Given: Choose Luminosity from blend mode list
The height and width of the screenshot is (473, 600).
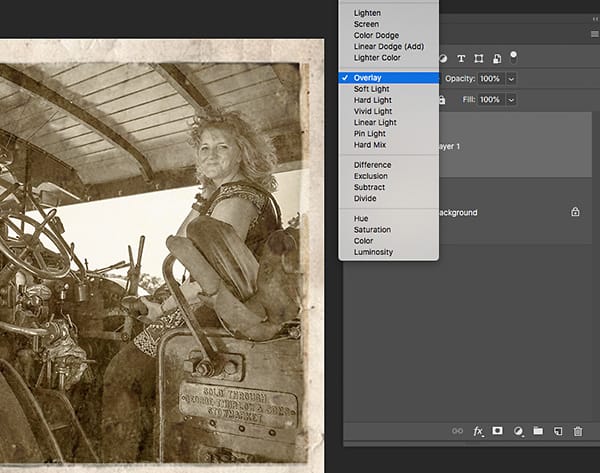Looking at the screenshot, I should point(373,252).
